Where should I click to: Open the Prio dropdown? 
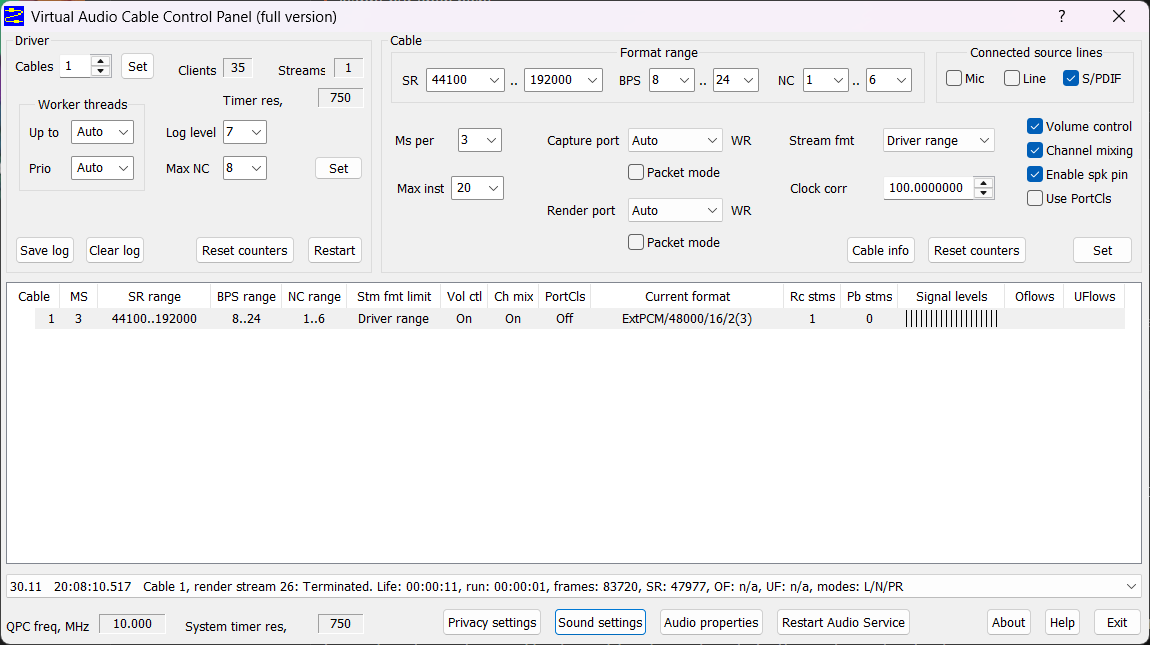point(102,168)
